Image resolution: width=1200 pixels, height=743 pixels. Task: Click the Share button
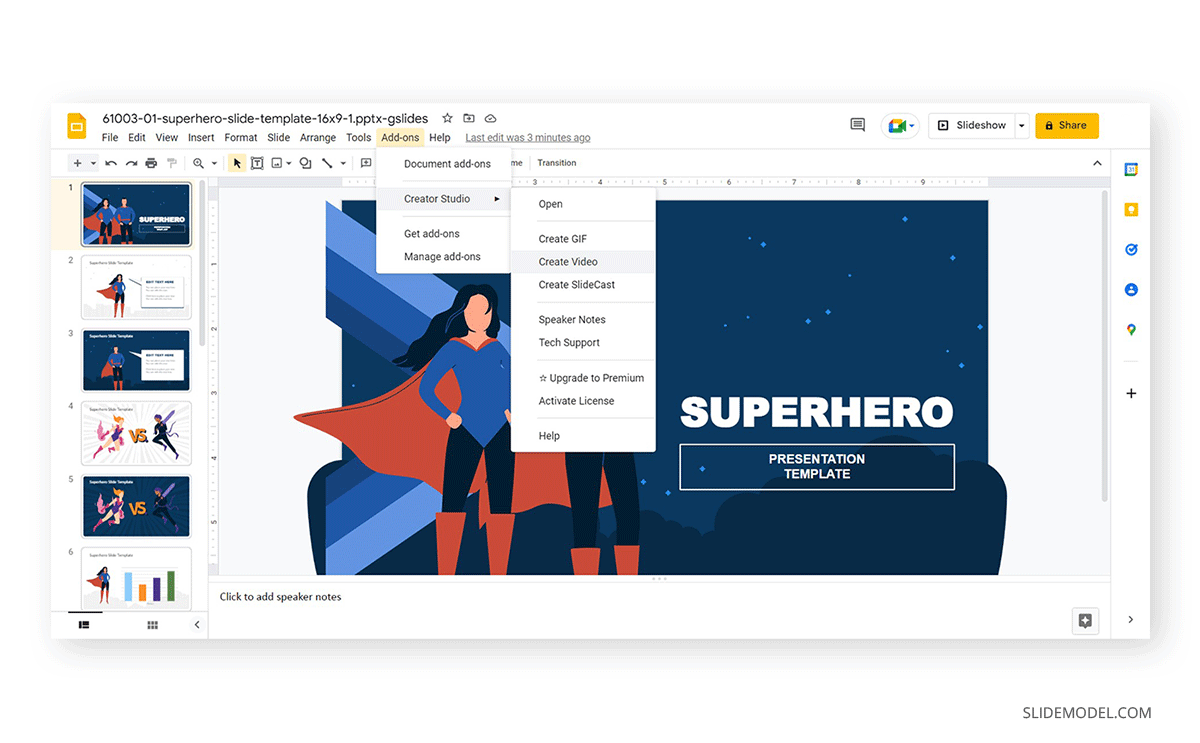click(1066, 125)
